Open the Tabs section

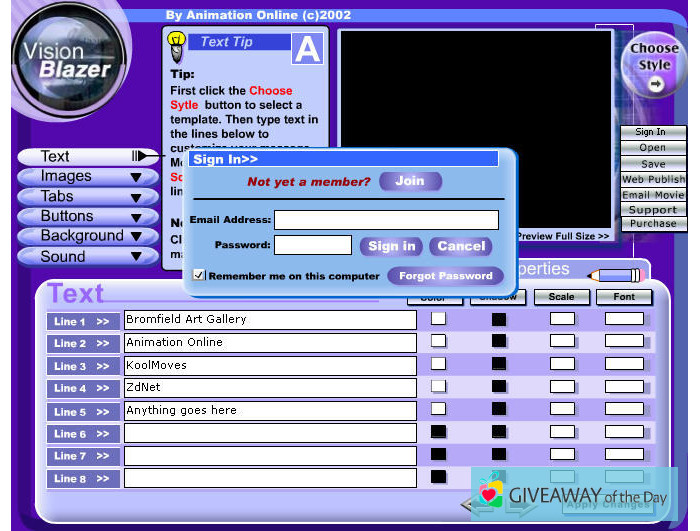[x=87, y=197]
